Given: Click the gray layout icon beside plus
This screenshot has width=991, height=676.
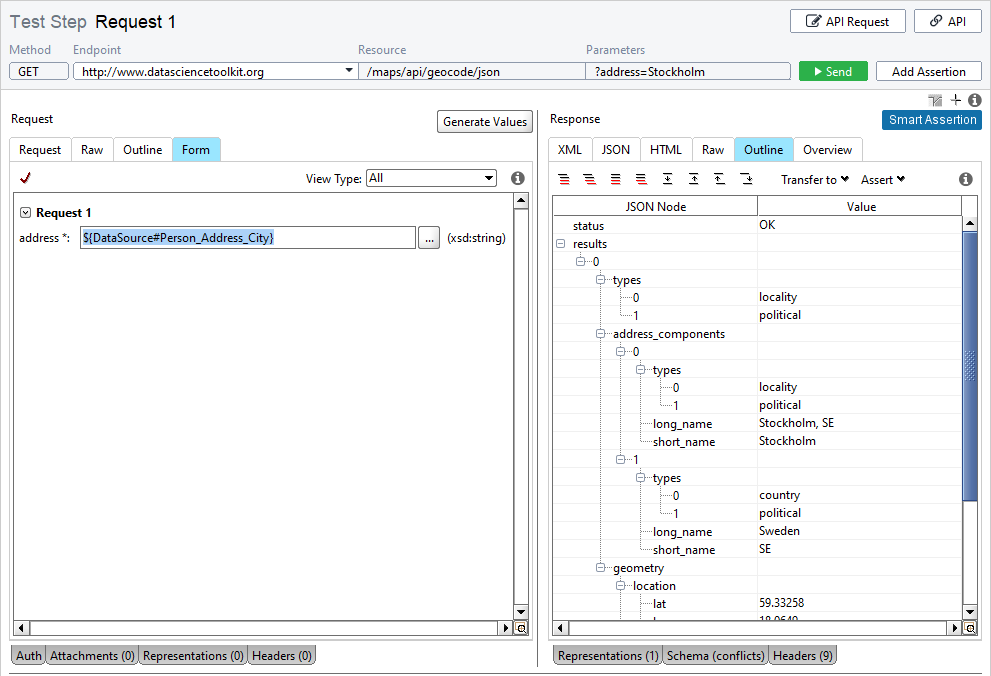Looking at the screenshot, I should 935,100.
